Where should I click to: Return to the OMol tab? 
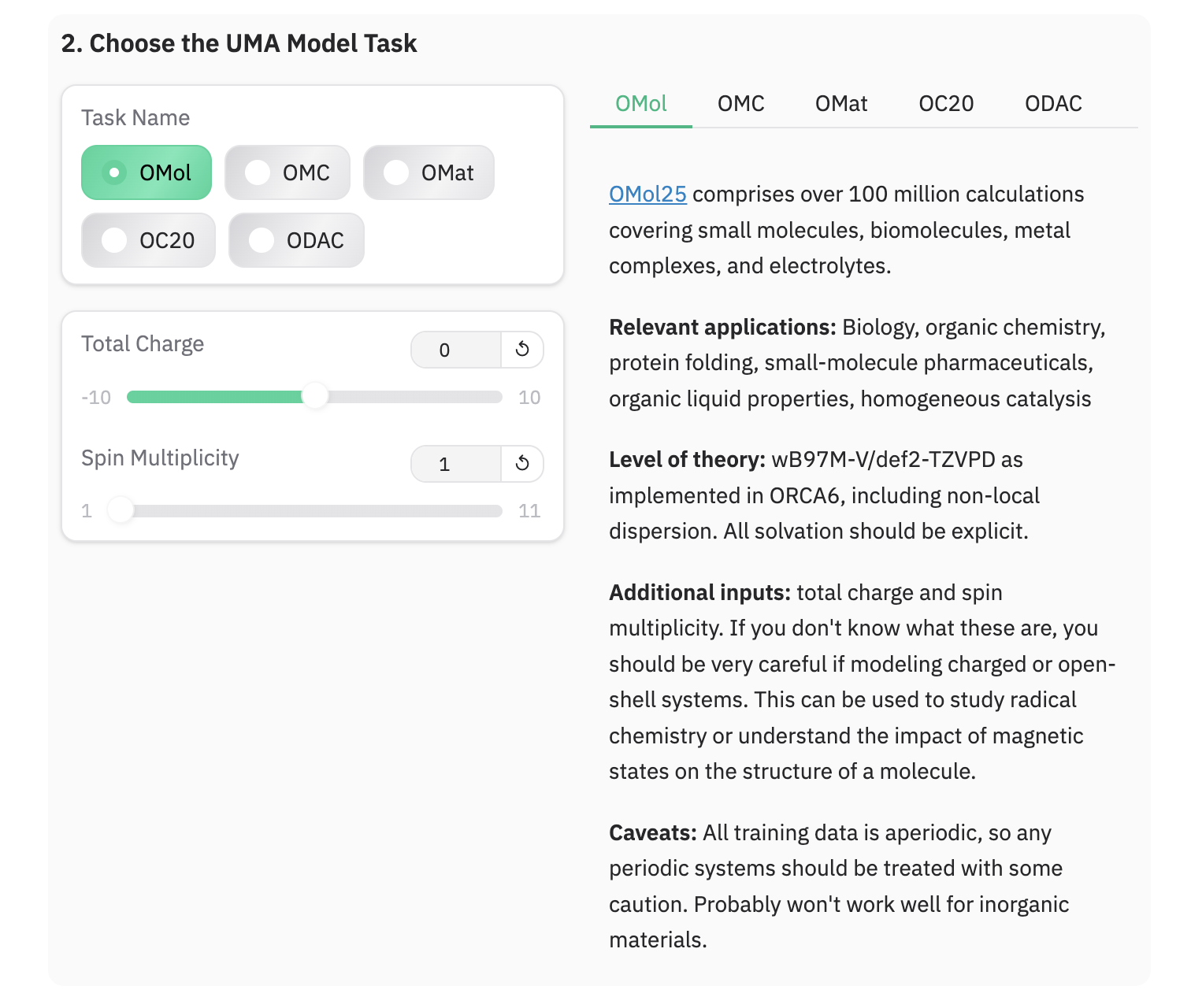640,103
